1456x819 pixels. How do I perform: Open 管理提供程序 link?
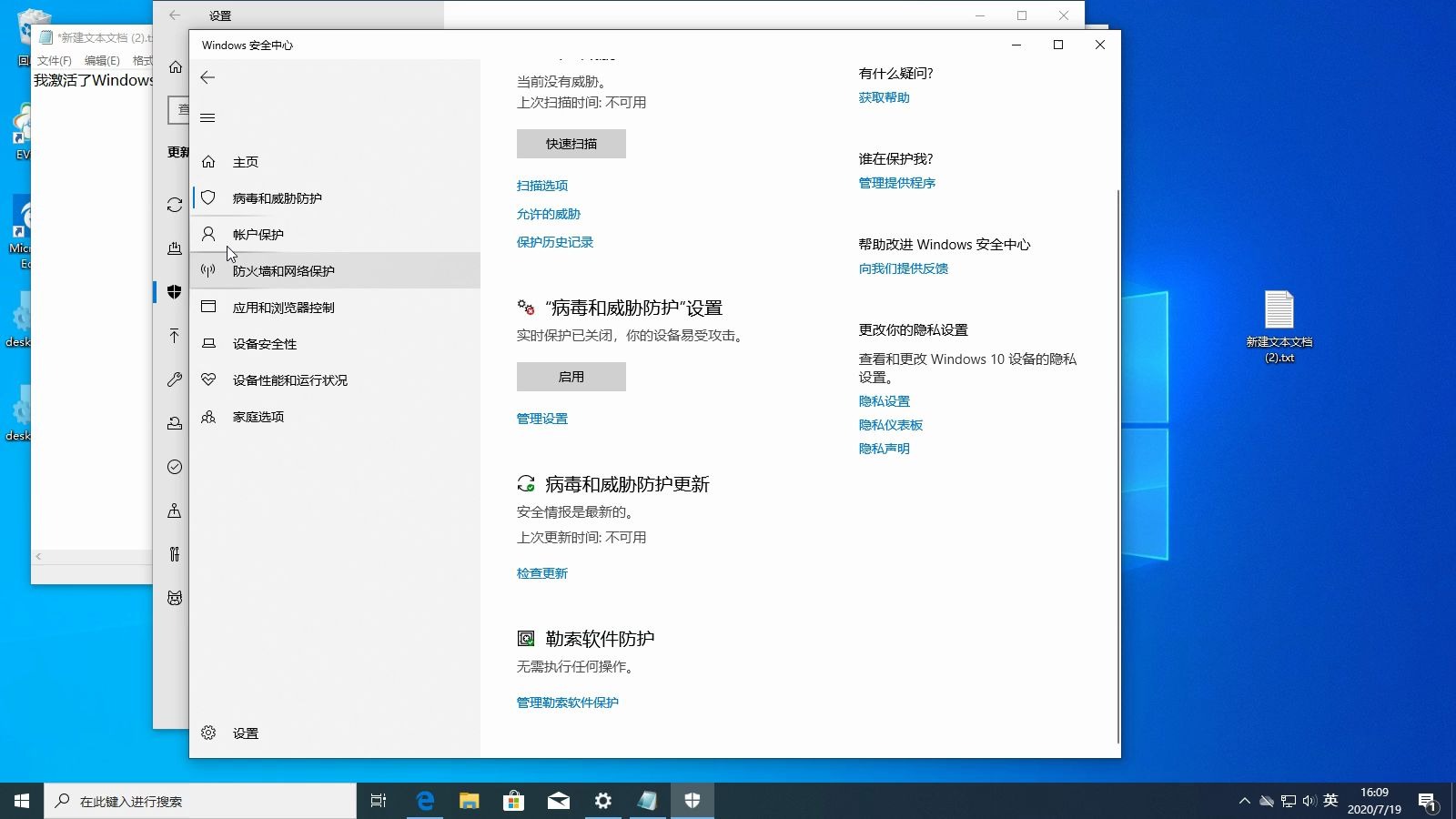pyautogui.click(x=897, y=183)
